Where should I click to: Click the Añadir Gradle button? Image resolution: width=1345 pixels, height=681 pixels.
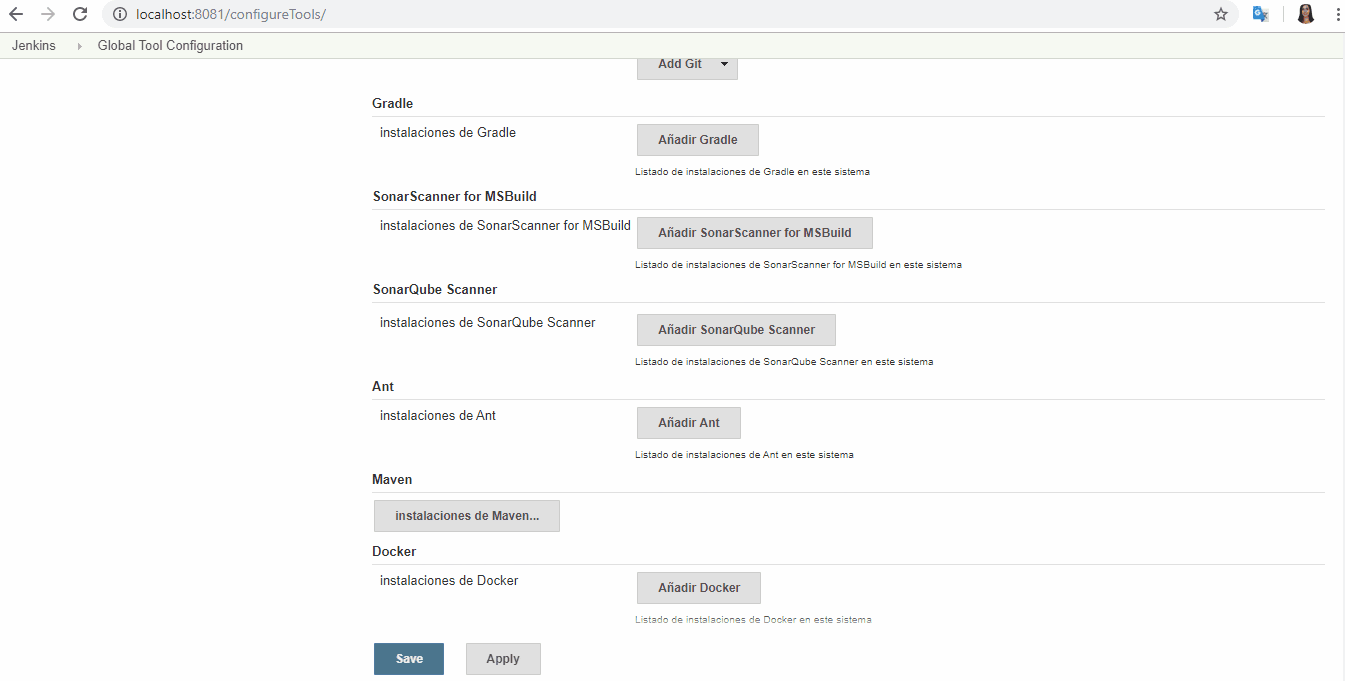coord(697,139)
